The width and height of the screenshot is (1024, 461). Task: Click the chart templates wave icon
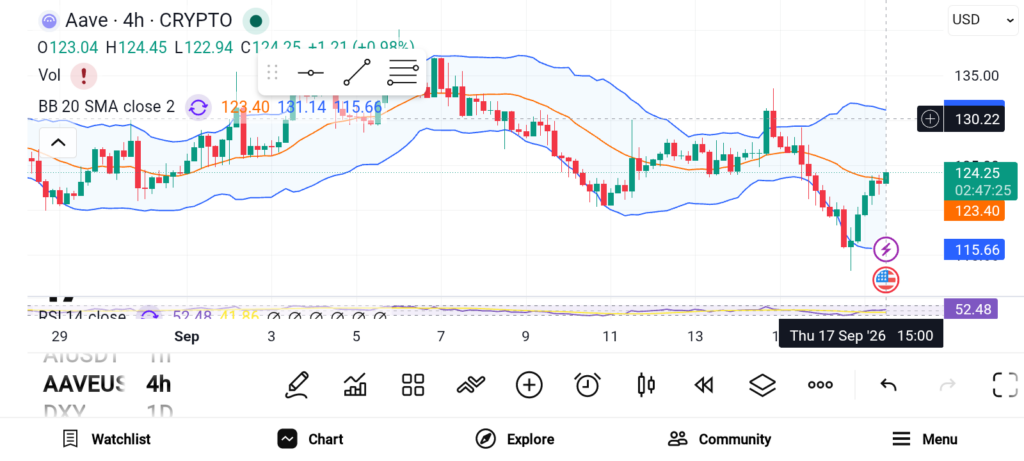point(471,385)
